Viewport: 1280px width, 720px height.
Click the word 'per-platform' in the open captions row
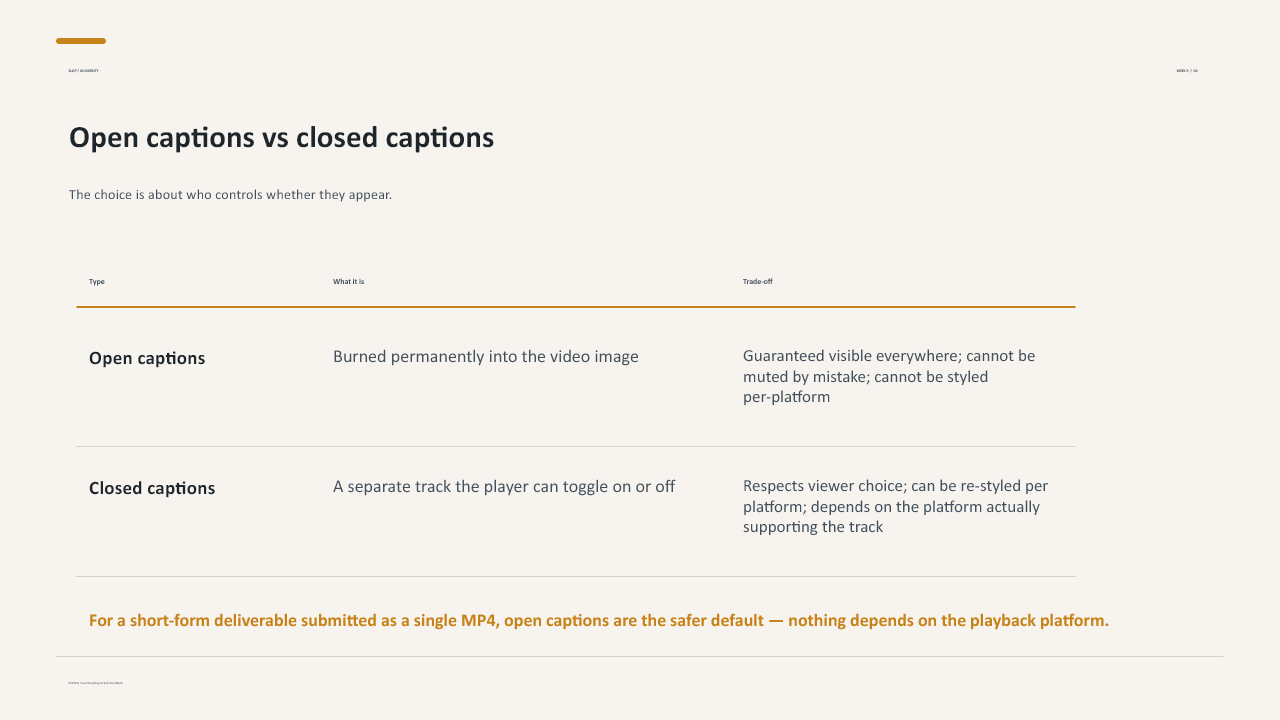tap(786, 397)
